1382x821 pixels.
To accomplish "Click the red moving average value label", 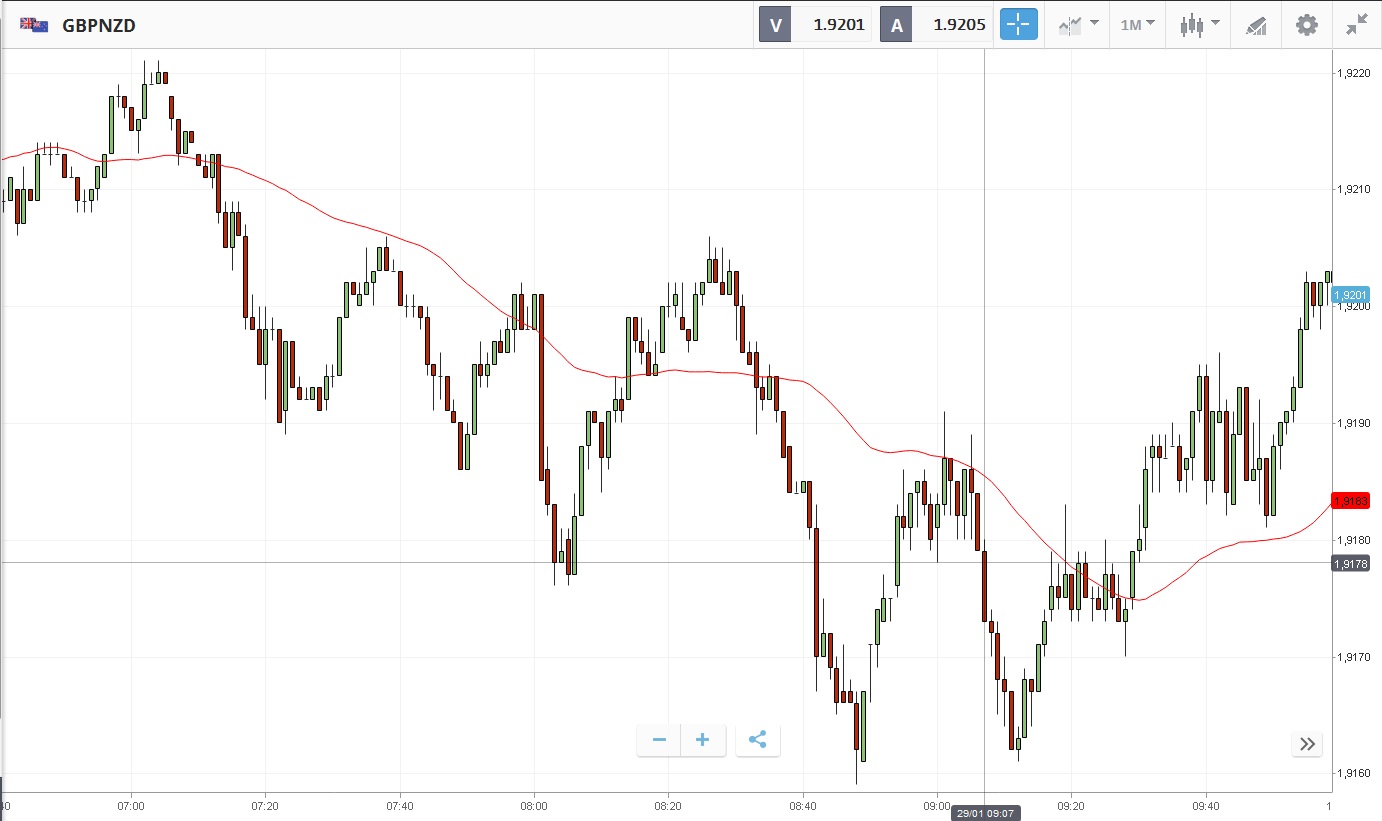I will (1351, 500).
